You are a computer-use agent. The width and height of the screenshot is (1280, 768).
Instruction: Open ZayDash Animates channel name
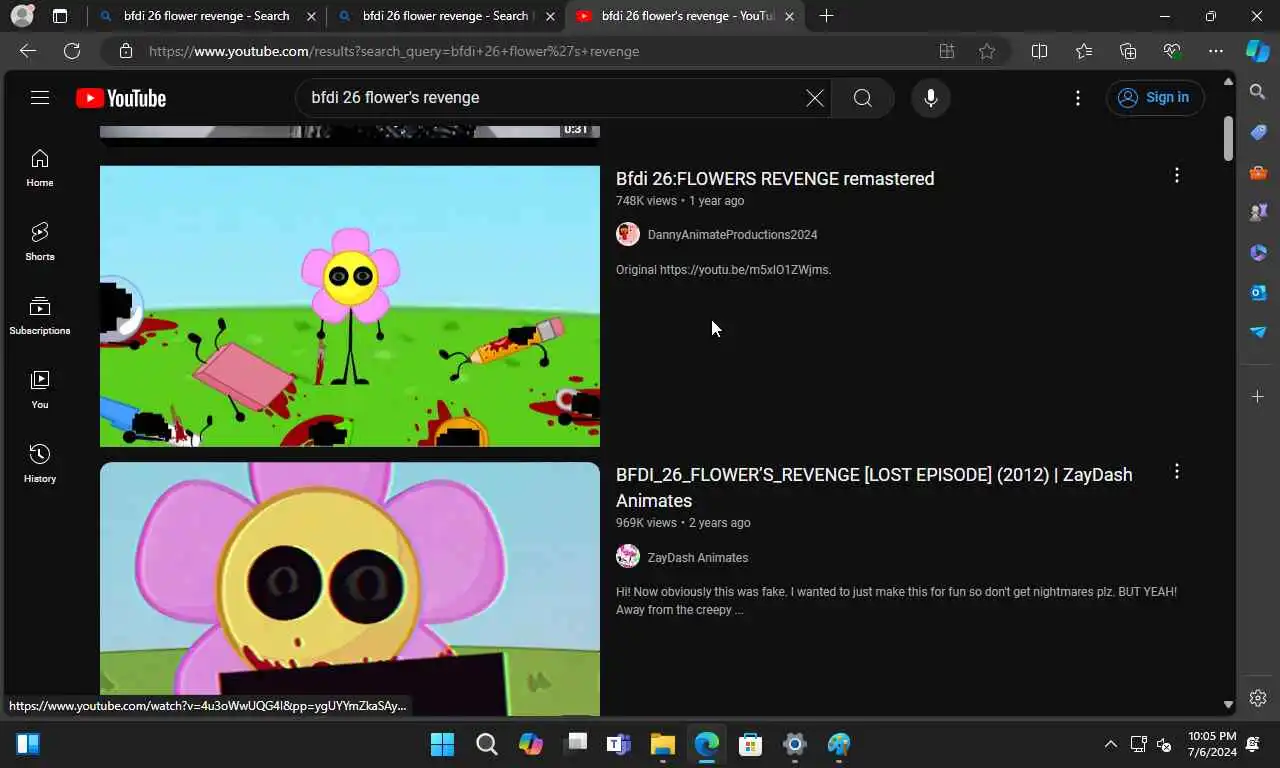click(698, 558)
